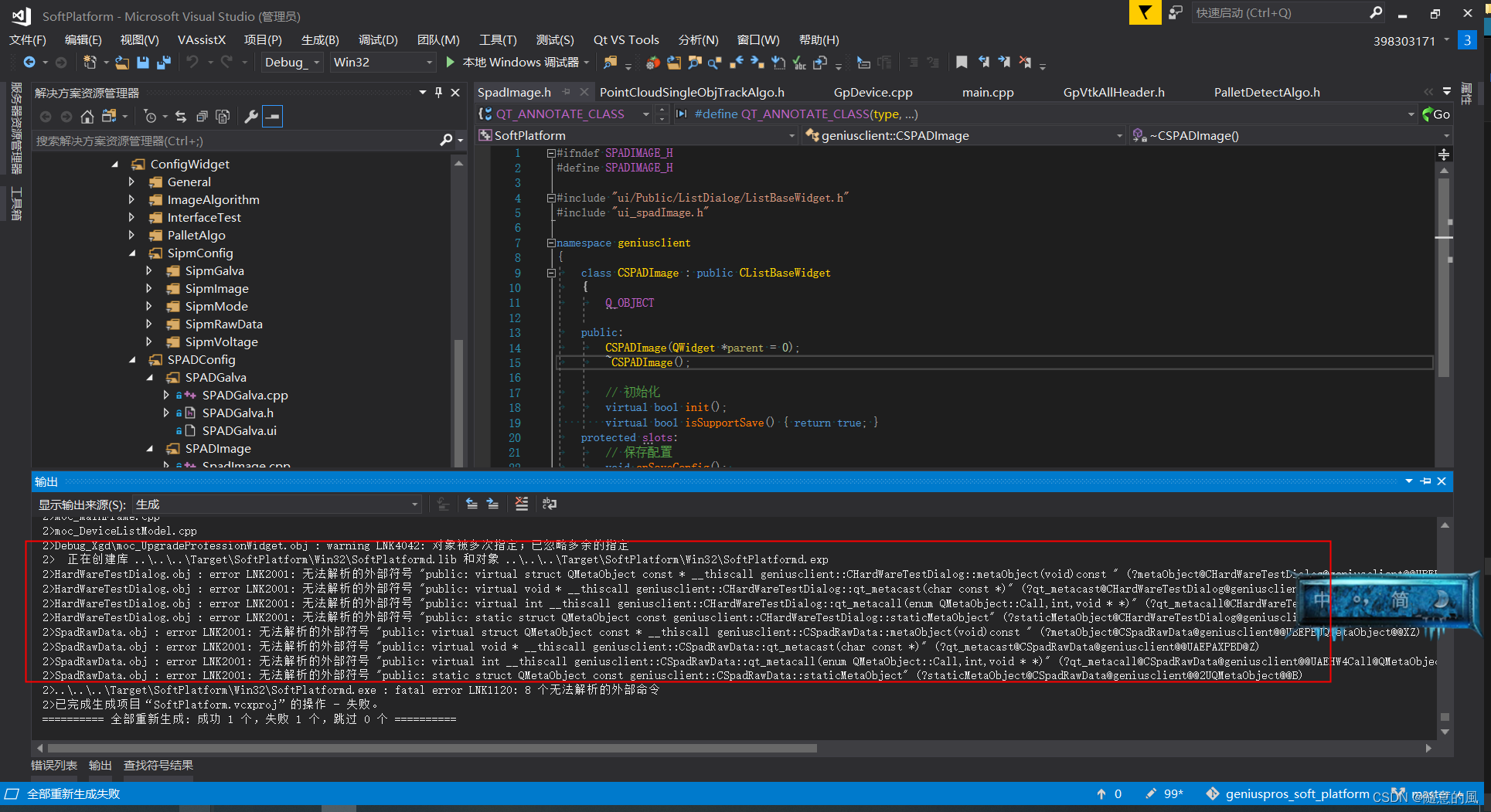Click Show All Files icon in Solution Explorer
1491x812 pixels.
tap(223, 117)
